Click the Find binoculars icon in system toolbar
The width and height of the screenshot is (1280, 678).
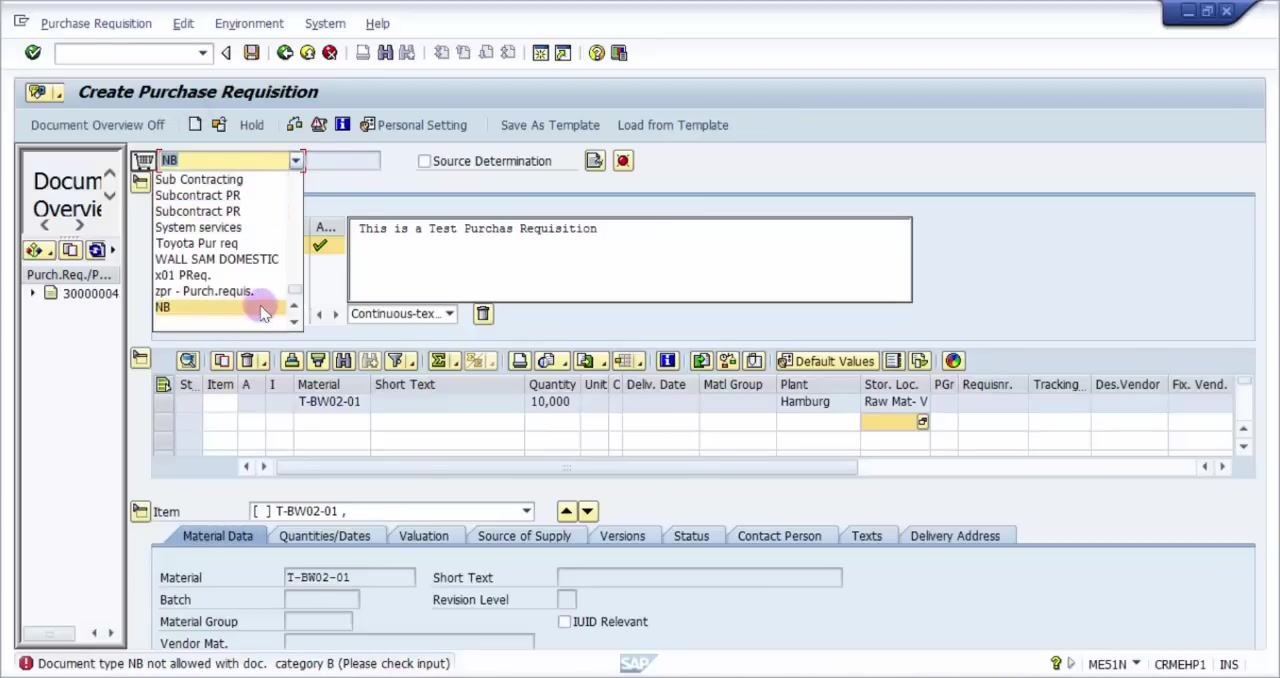click(x=385, y=53)
